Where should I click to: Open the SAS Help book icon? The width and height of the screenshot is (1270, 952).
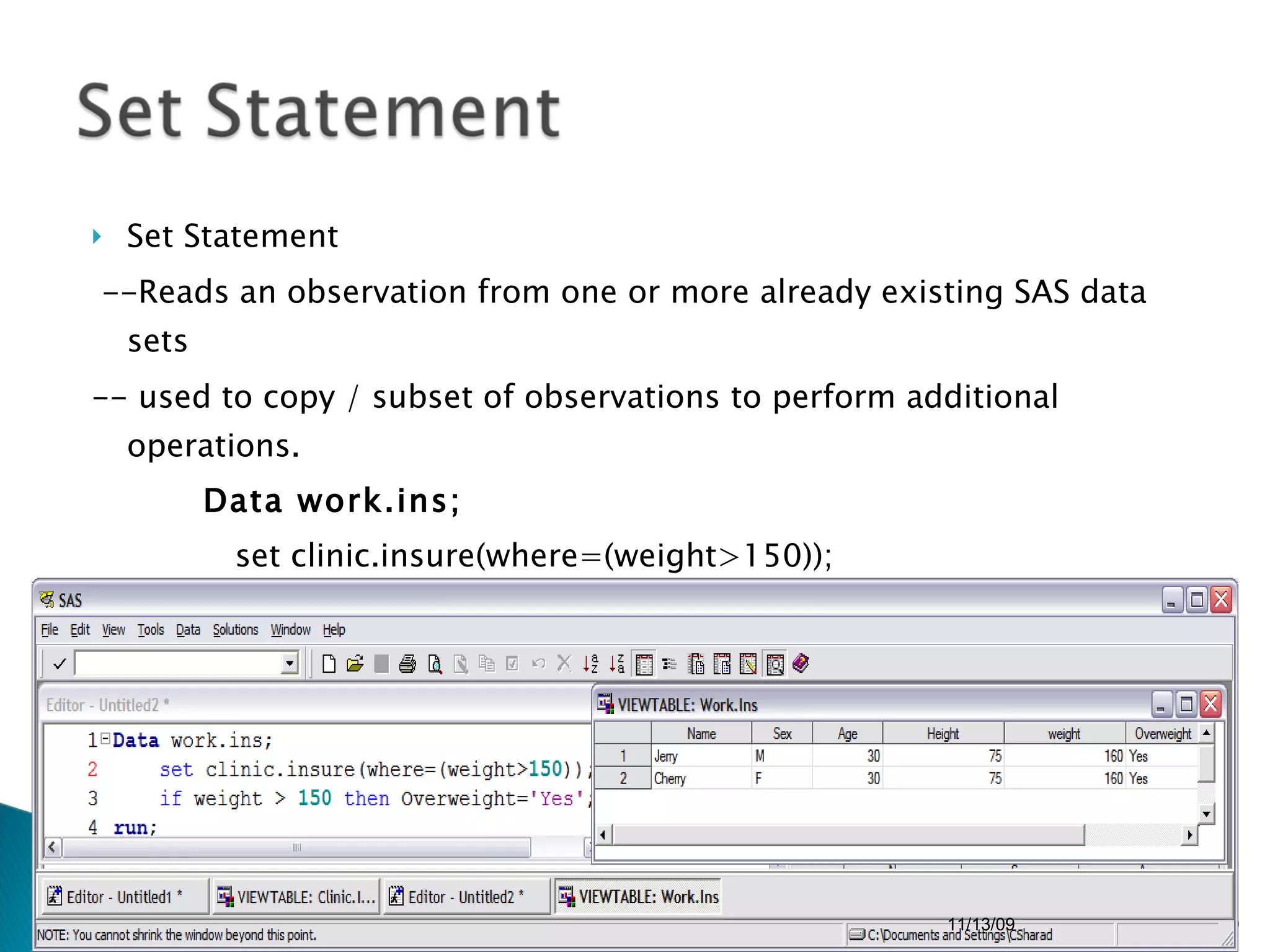tap(801, 664)
